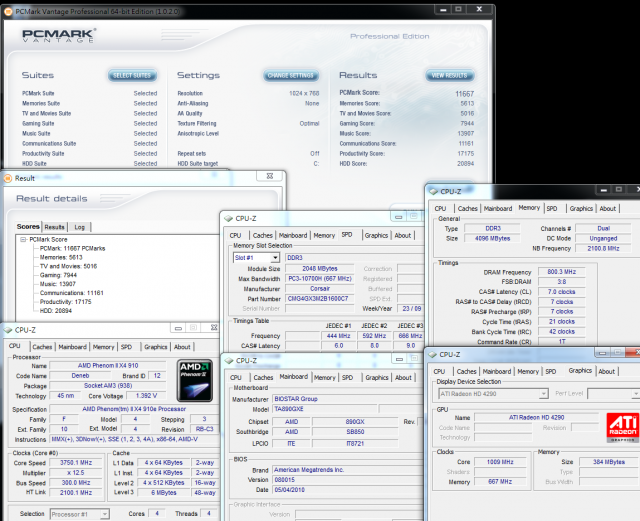Click the Southbridge SB850 field
Image resolution: width=640 pixels, height=521 pixels.
[355, 432]
